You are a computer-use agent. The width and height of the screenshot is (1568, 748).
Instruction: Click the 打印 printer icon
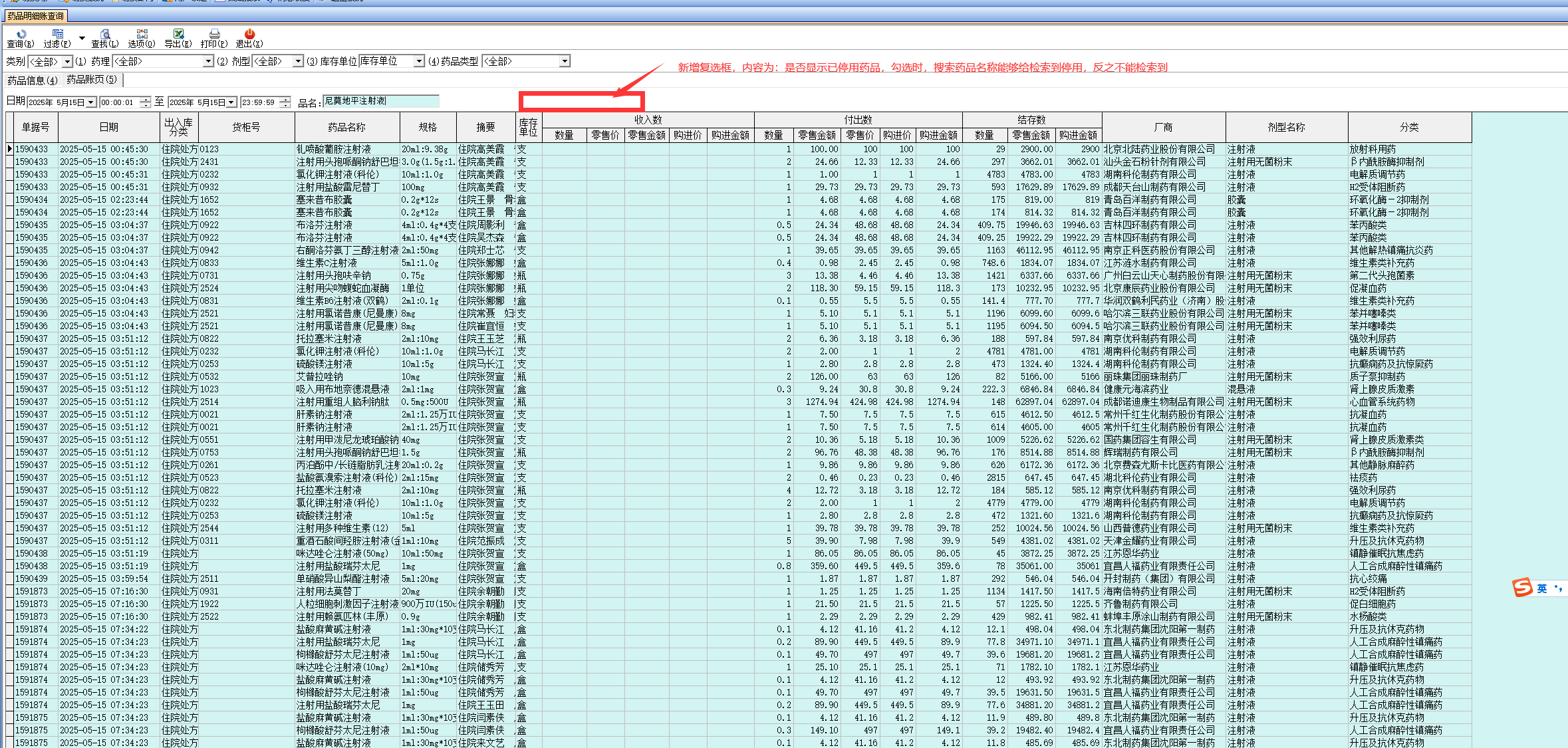click(214, 35)
